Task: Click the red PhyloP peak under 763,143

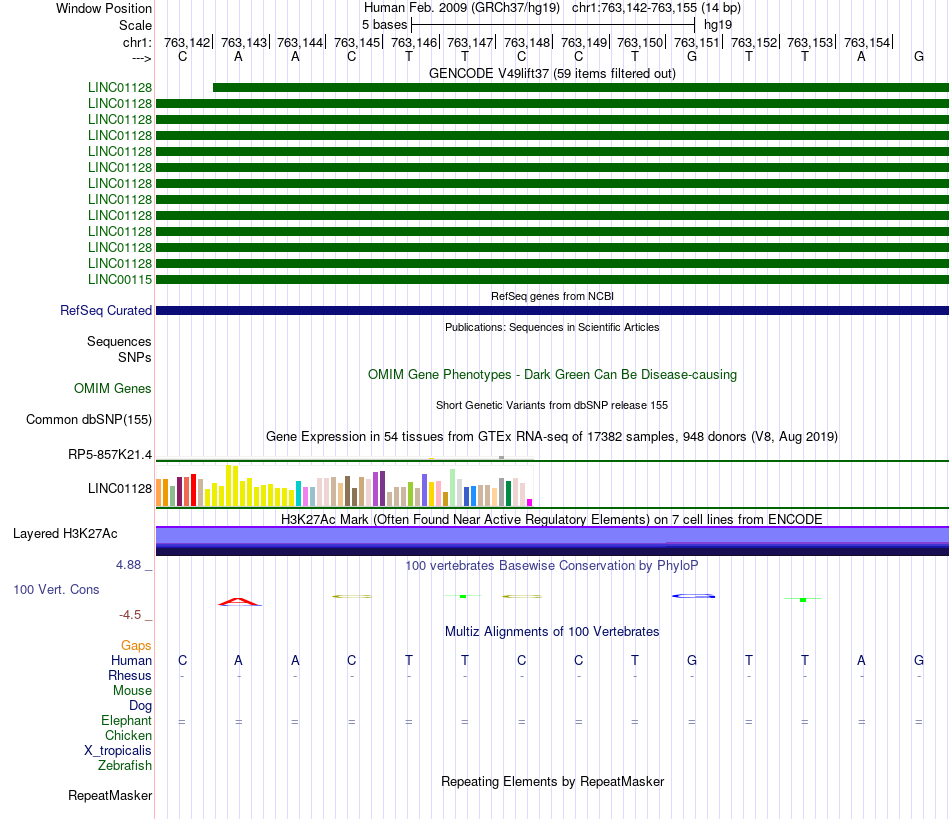Action: (239, 602)
